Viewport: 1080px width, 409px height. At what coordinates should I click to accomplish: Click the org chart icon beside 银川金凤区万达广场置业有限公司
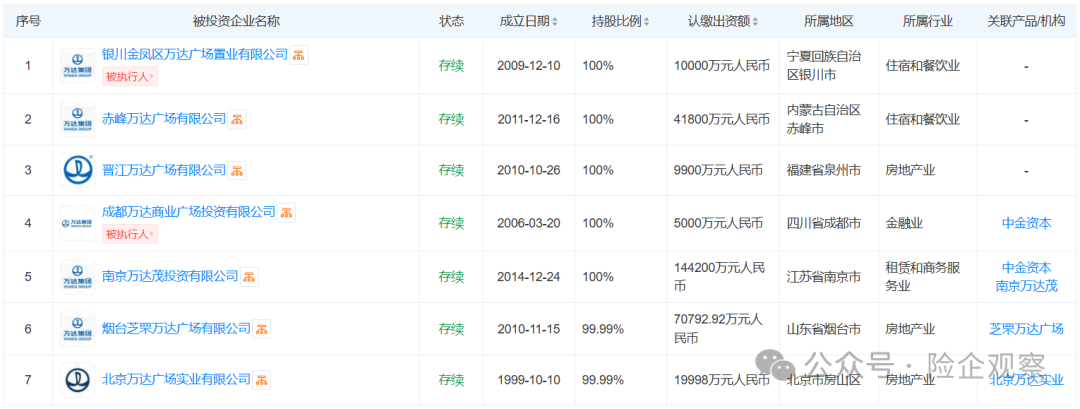point(300,55)
